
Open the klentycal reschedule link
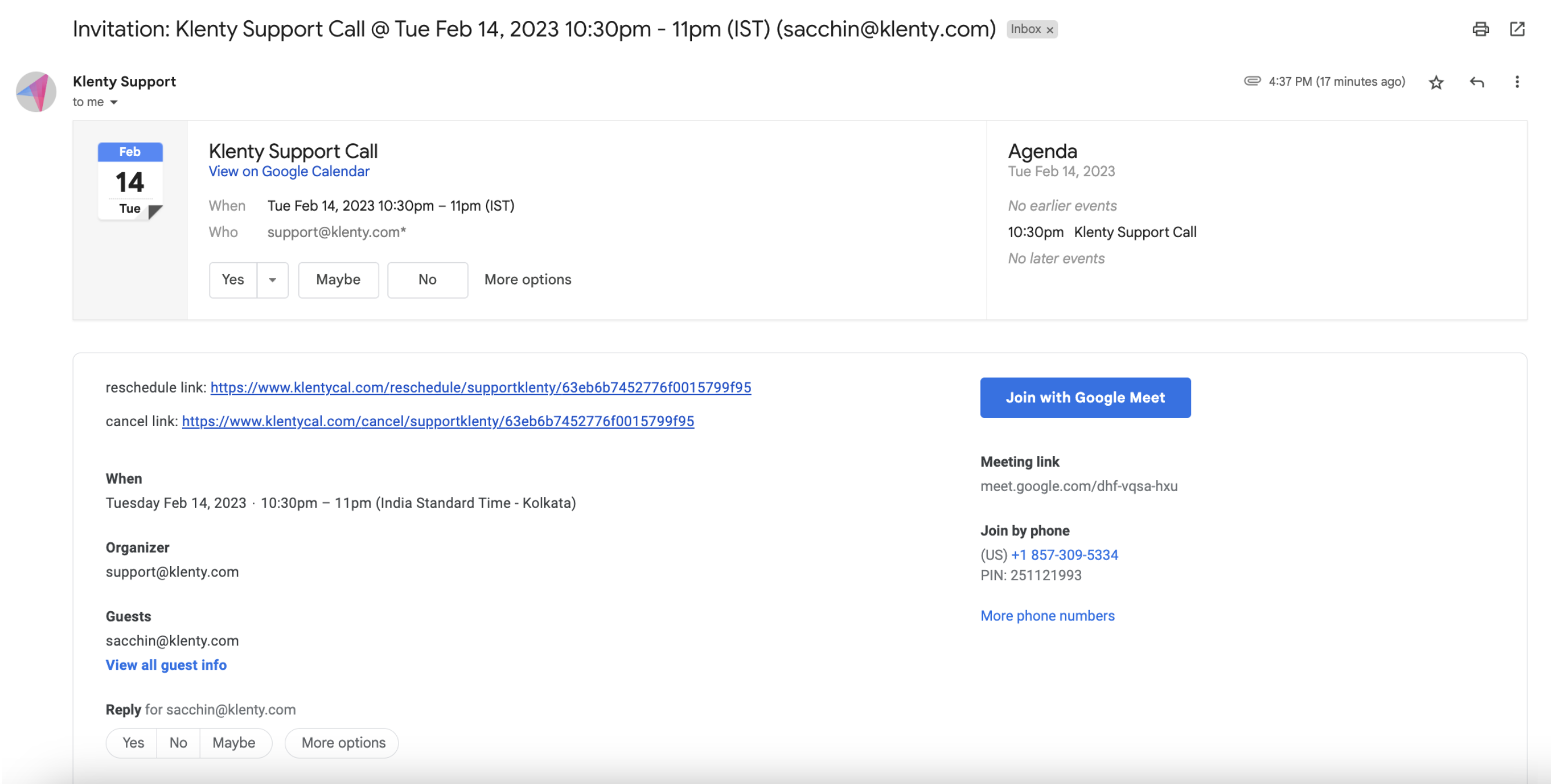click(x=480, y=387)
